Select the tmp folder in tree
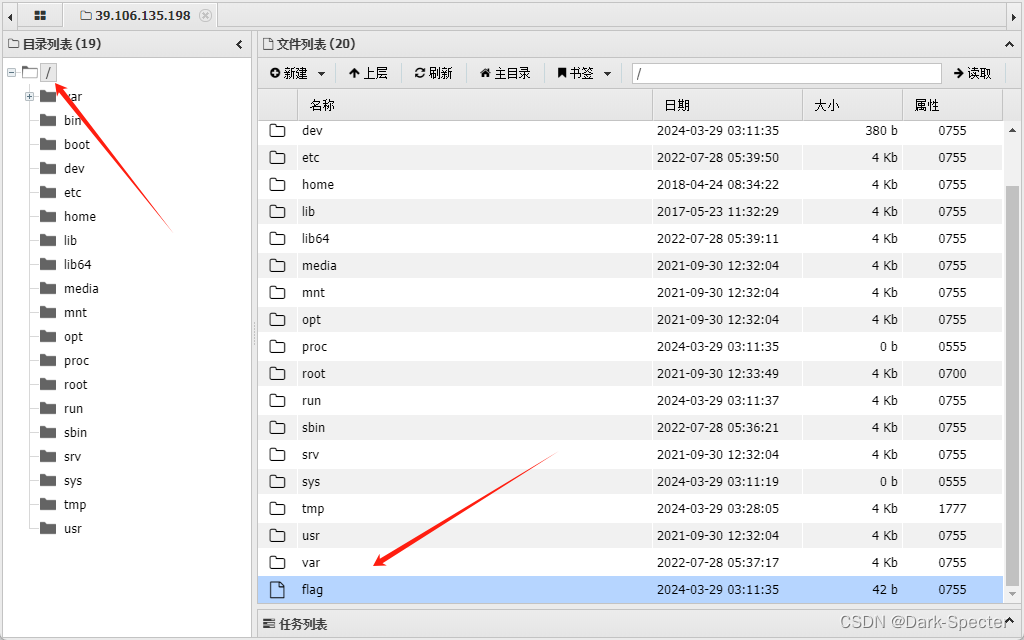This screenshot has width=1024, height=640. click(x=74, y=505)
